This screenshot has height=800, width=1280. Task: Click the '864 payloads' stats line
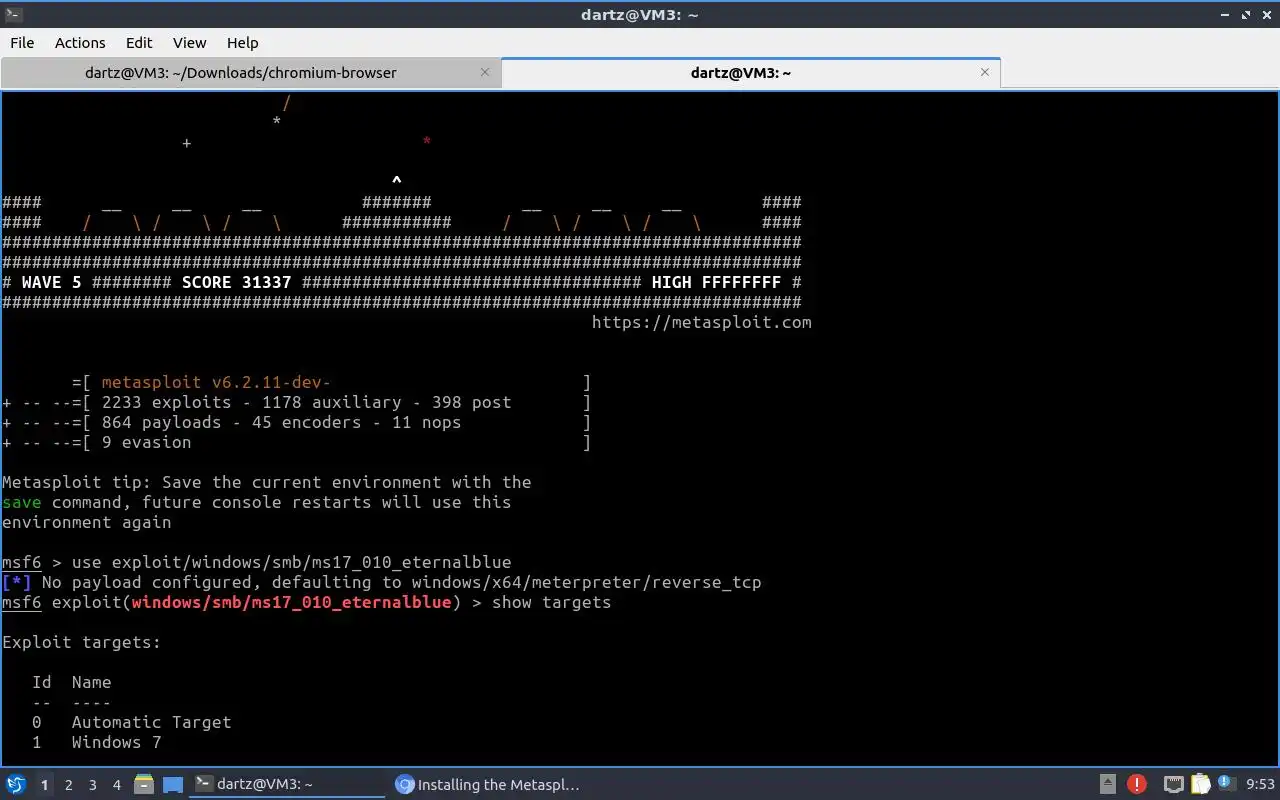[x=296, y=422]
